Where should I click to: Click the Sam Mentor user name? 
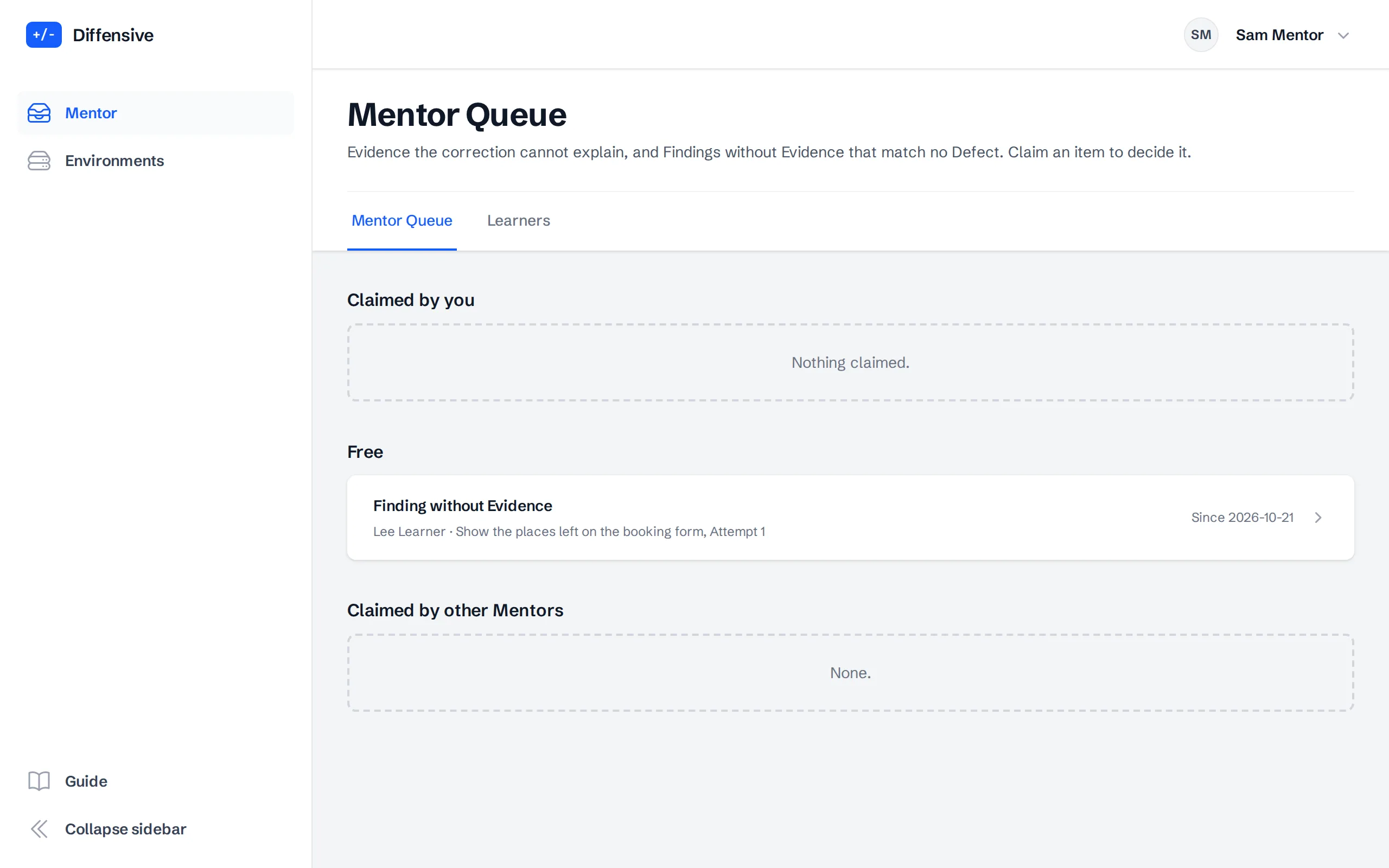click(1279, 35)
